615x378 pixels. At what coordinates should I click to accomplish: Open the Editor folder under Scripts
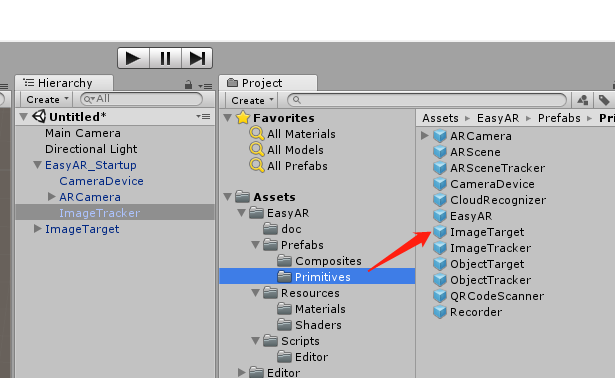coord(311,358)
